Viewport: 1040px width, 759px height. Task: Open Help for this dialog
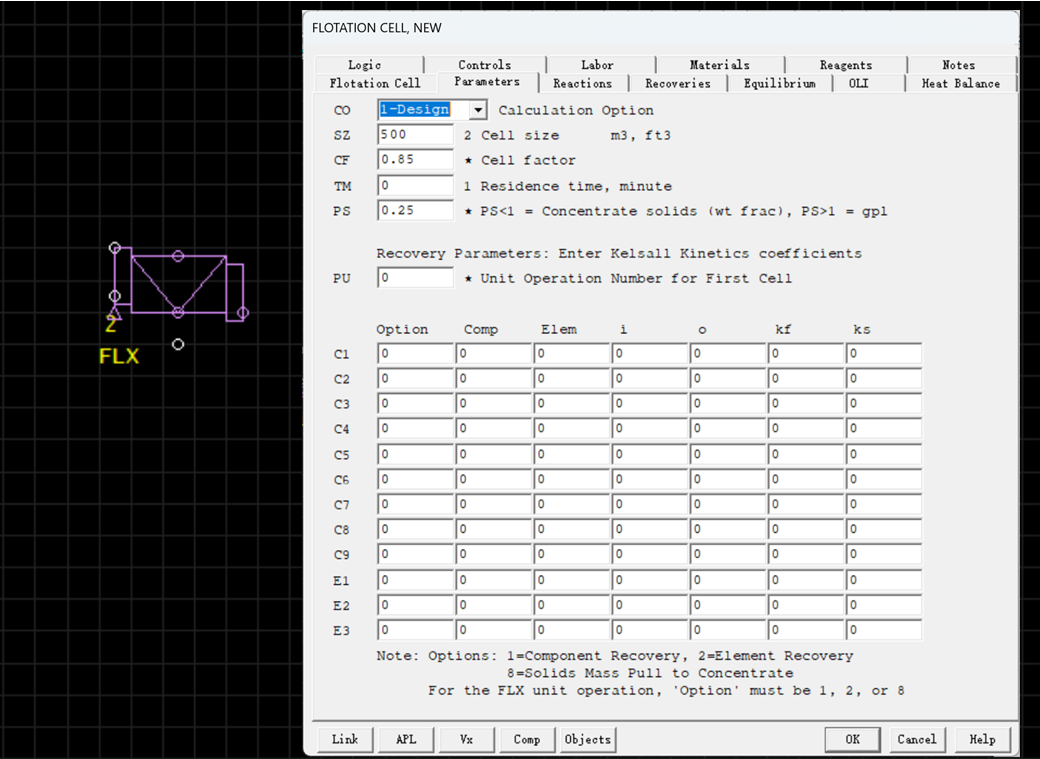[982, 739]
